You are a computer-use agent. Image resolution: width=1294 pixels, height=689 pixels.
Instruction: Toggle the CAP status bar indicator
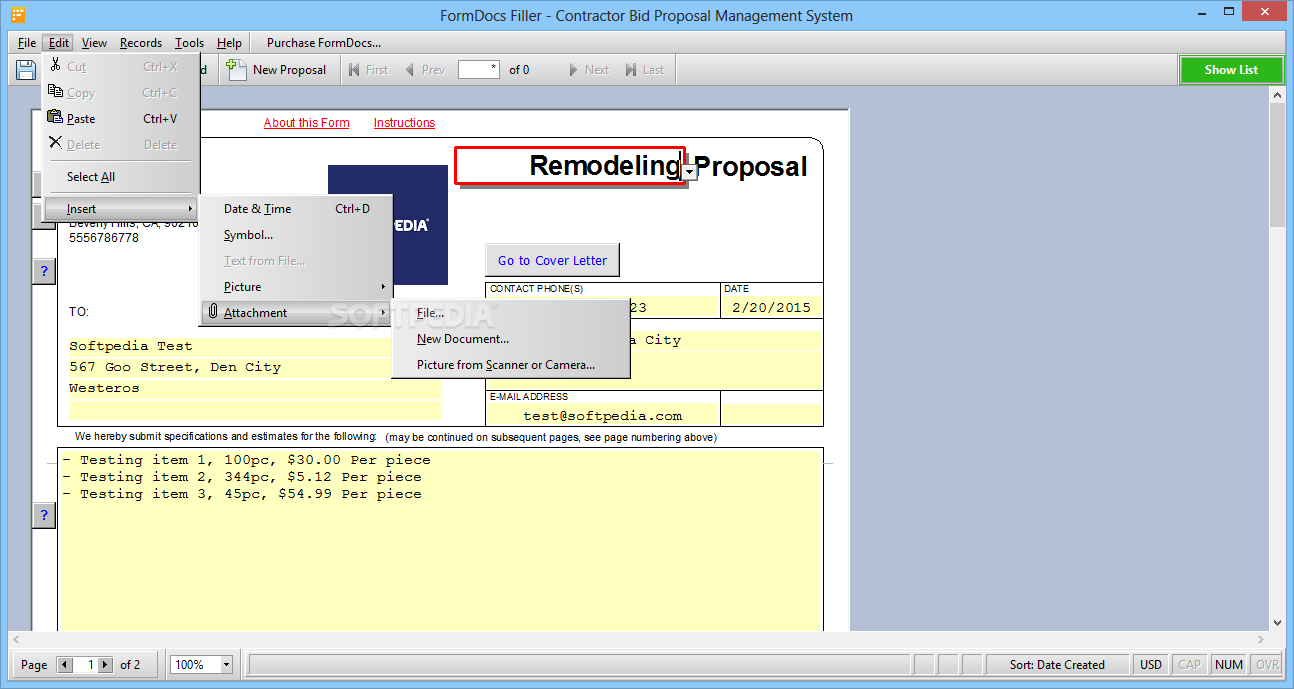pyautogui.click(x=1189, y=665)
